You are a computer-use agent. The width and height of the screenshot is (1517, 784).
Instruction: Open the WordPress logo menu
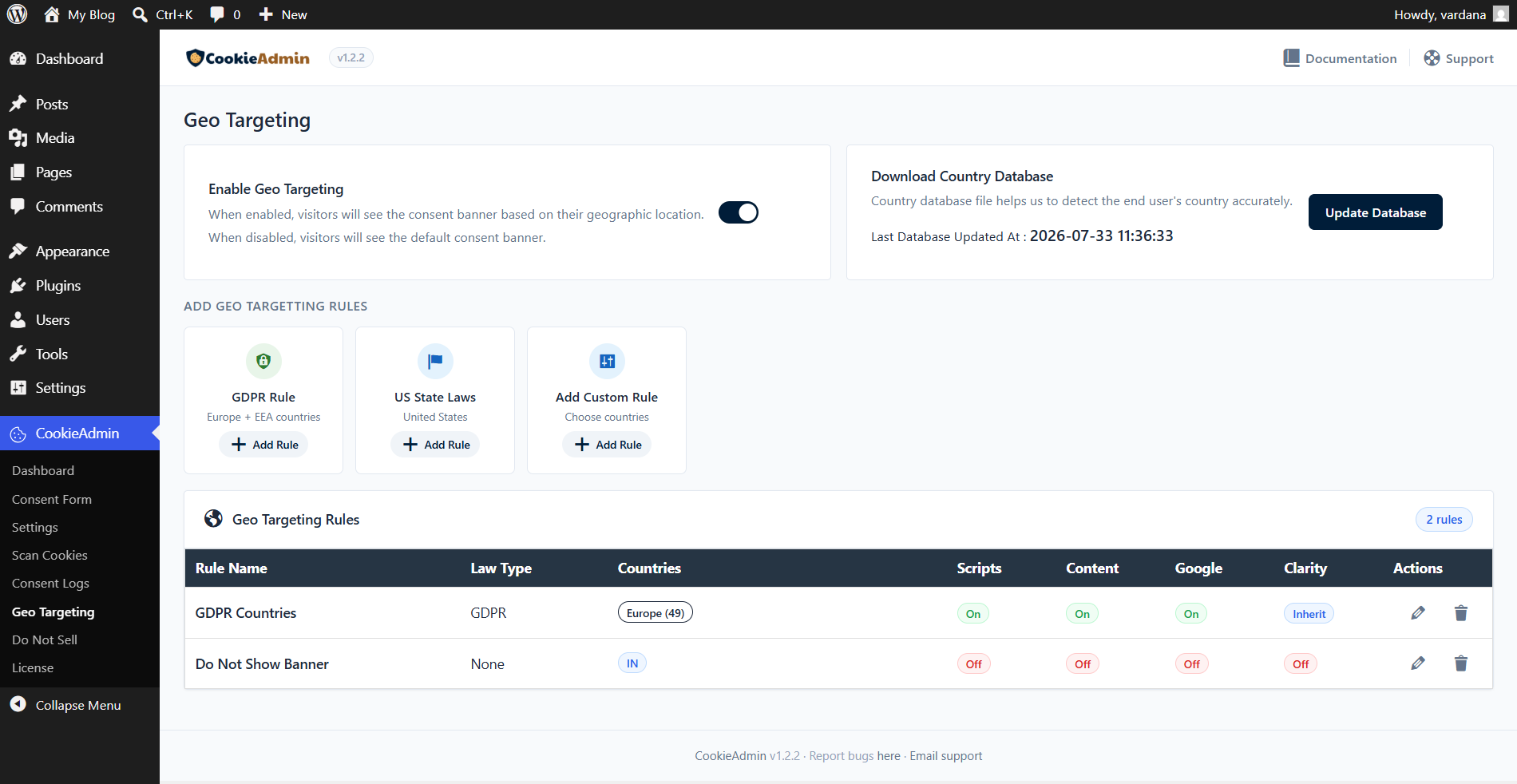[17, 14]
